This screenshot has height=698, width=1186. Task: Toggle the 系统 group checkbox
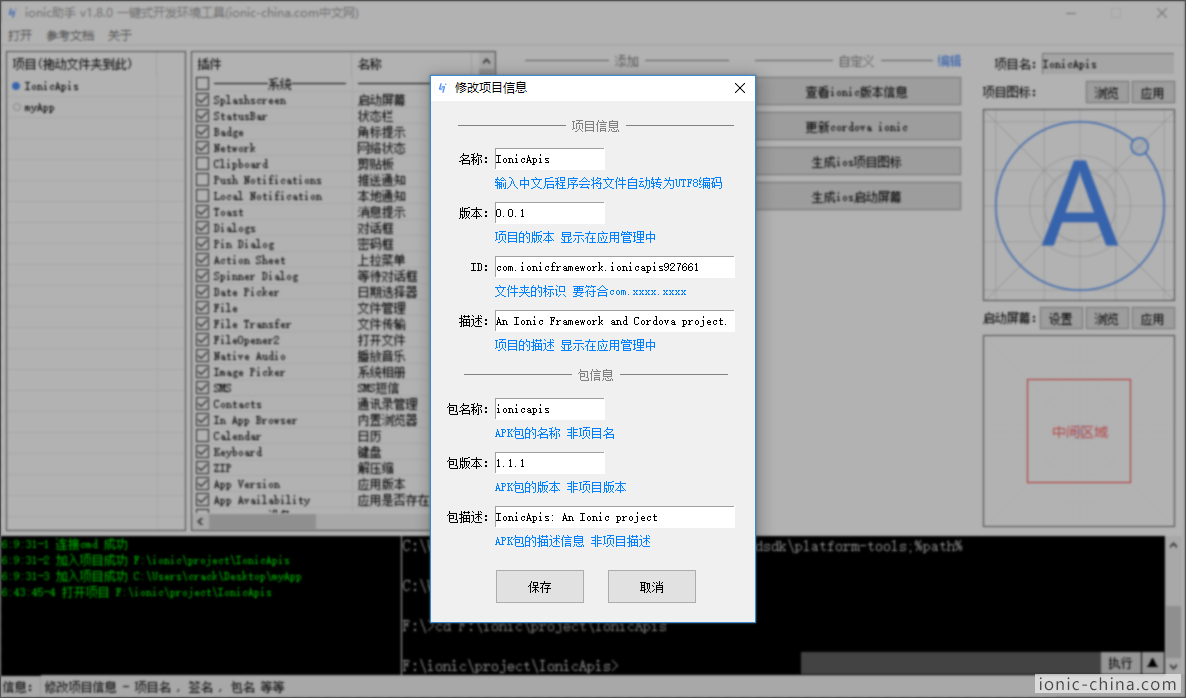(203, 84)
